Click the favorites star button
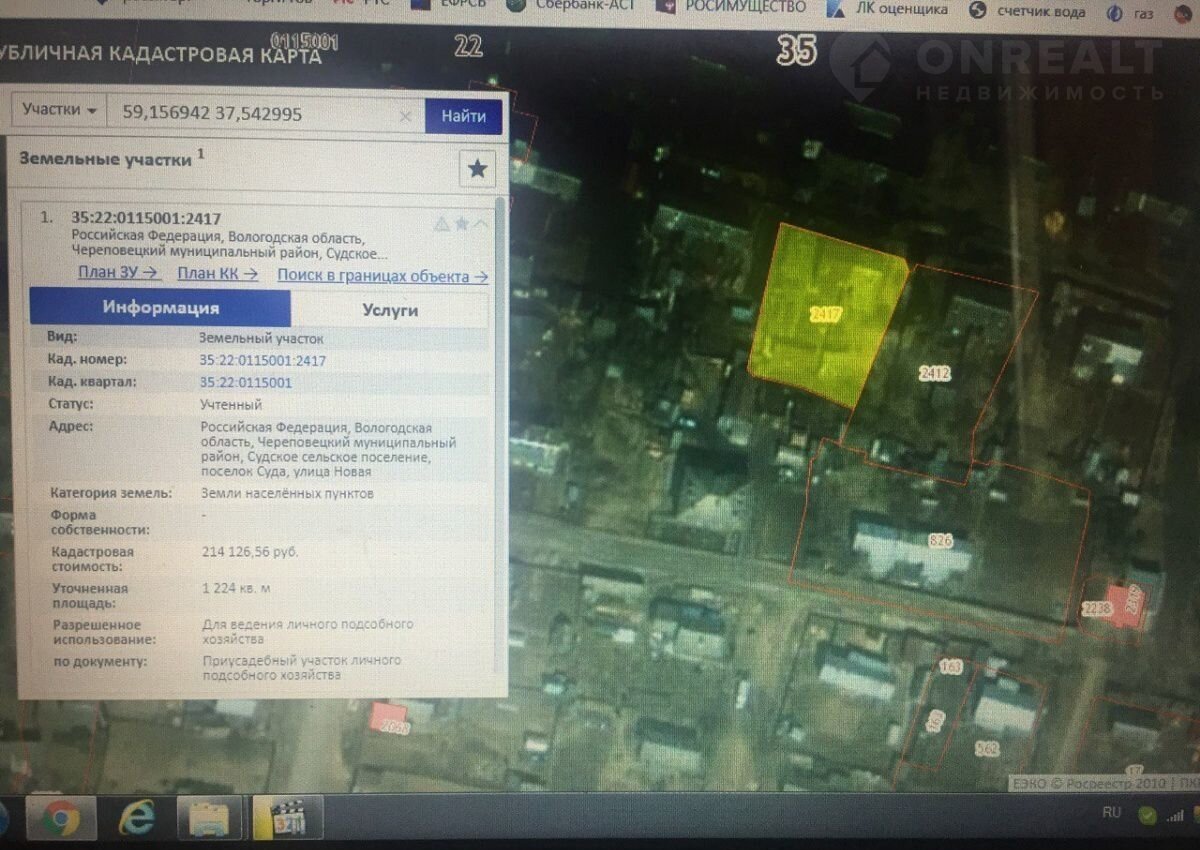1200x850 pixels. point(477,169)
